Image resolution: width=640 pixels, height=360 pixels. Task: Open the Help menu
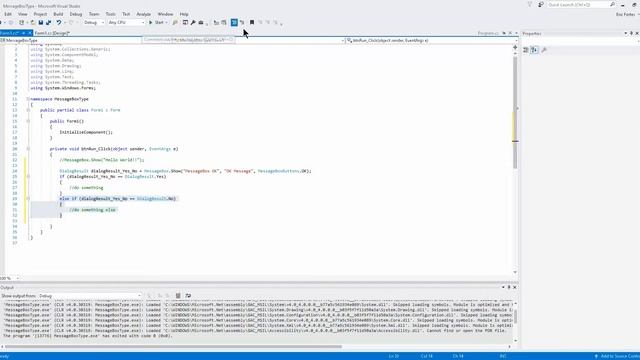click(184, 14)
